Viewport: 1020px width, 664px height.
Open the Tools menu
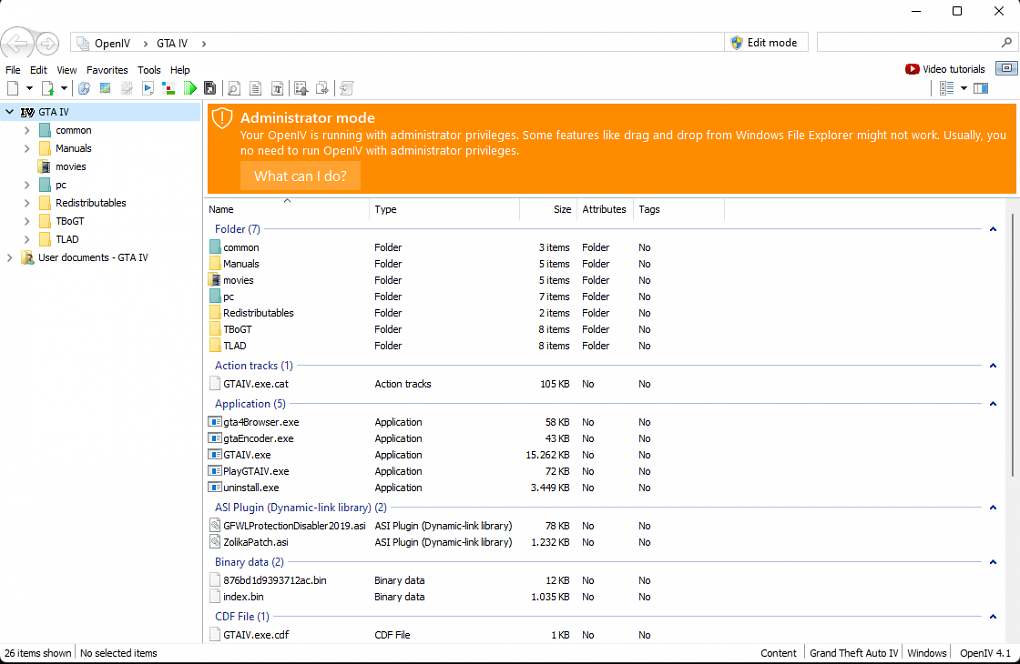[149, 70]
